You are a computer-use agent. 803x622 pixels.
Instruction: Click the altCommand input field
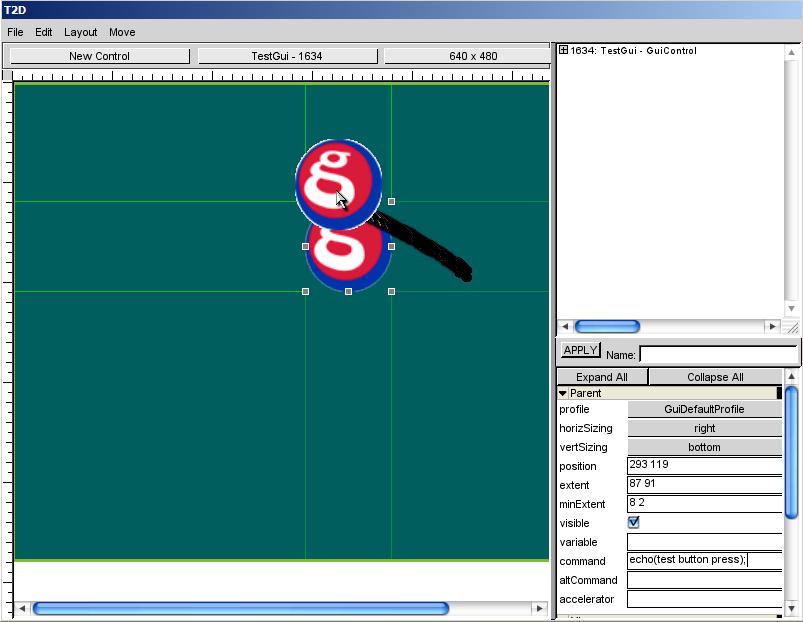pos(704,580)
